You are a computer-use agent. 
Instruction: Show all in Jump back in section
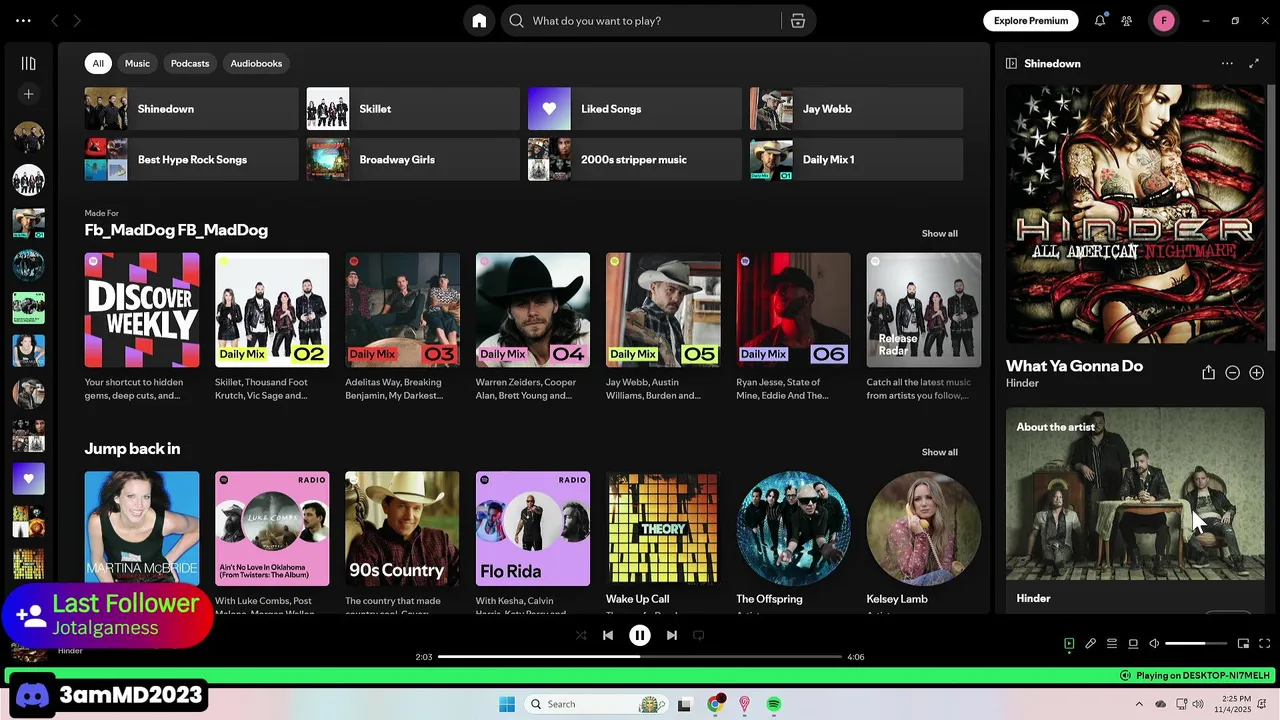point(939,452)
